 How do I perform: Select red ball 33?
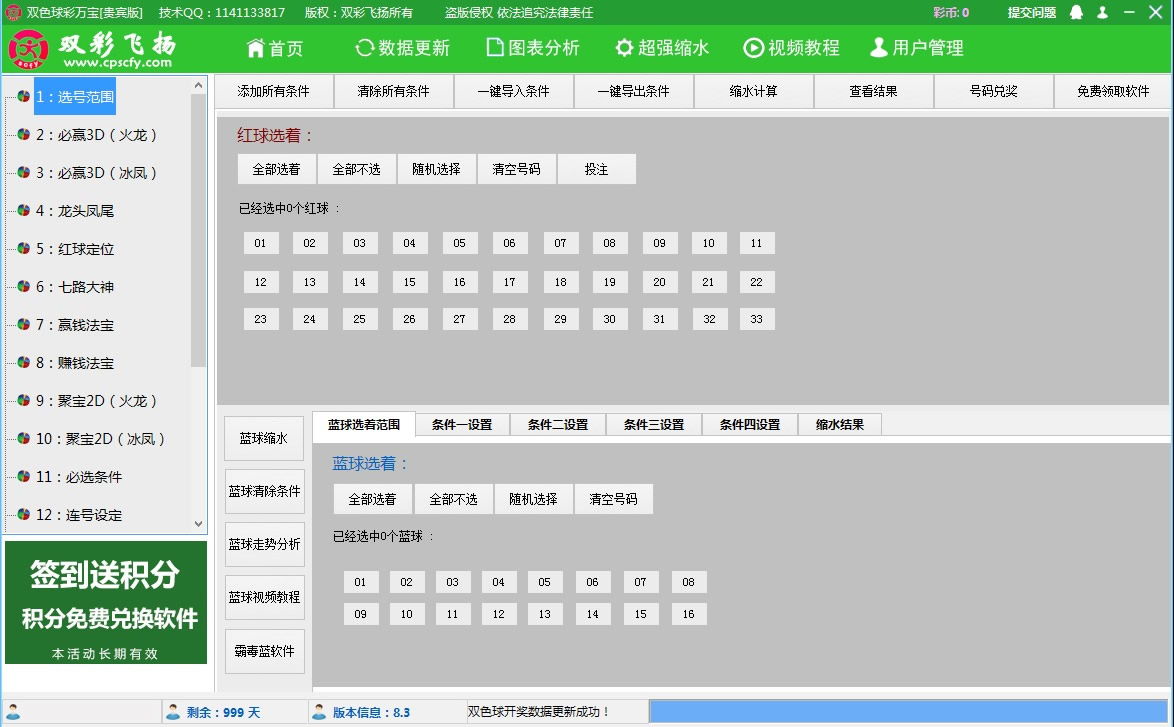[757, 318]
